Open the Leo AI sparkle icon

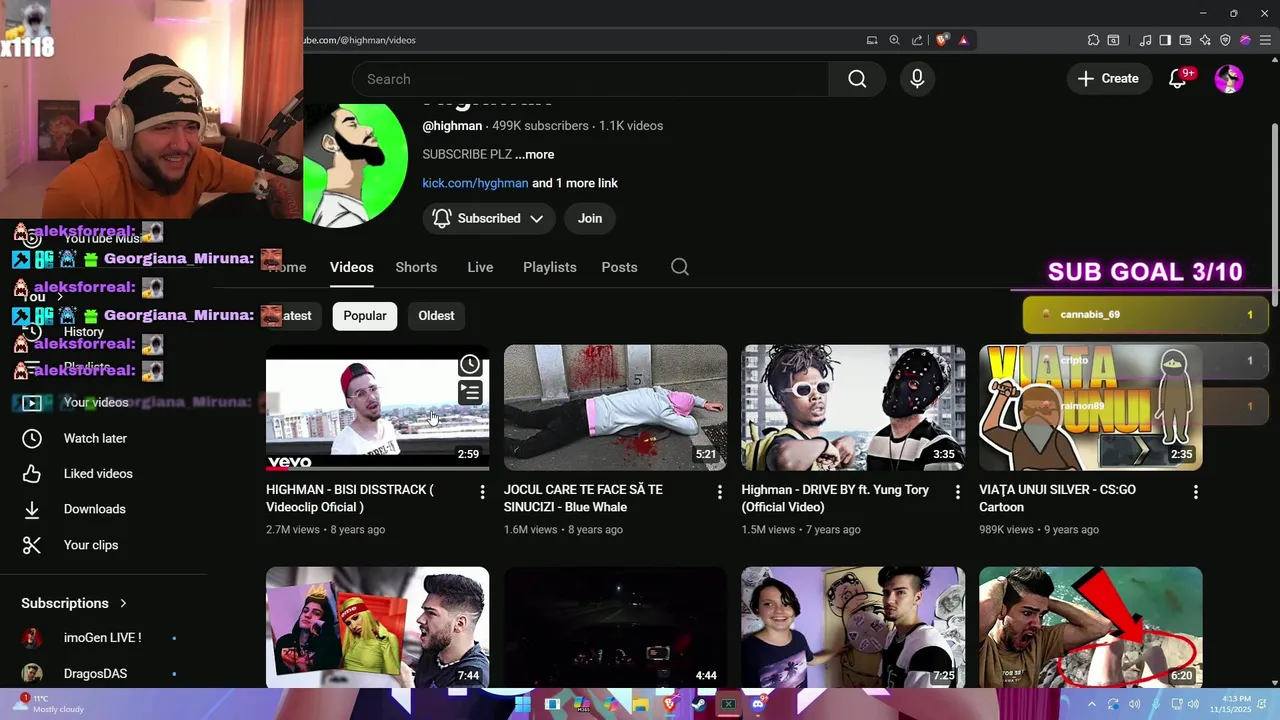1205,40
